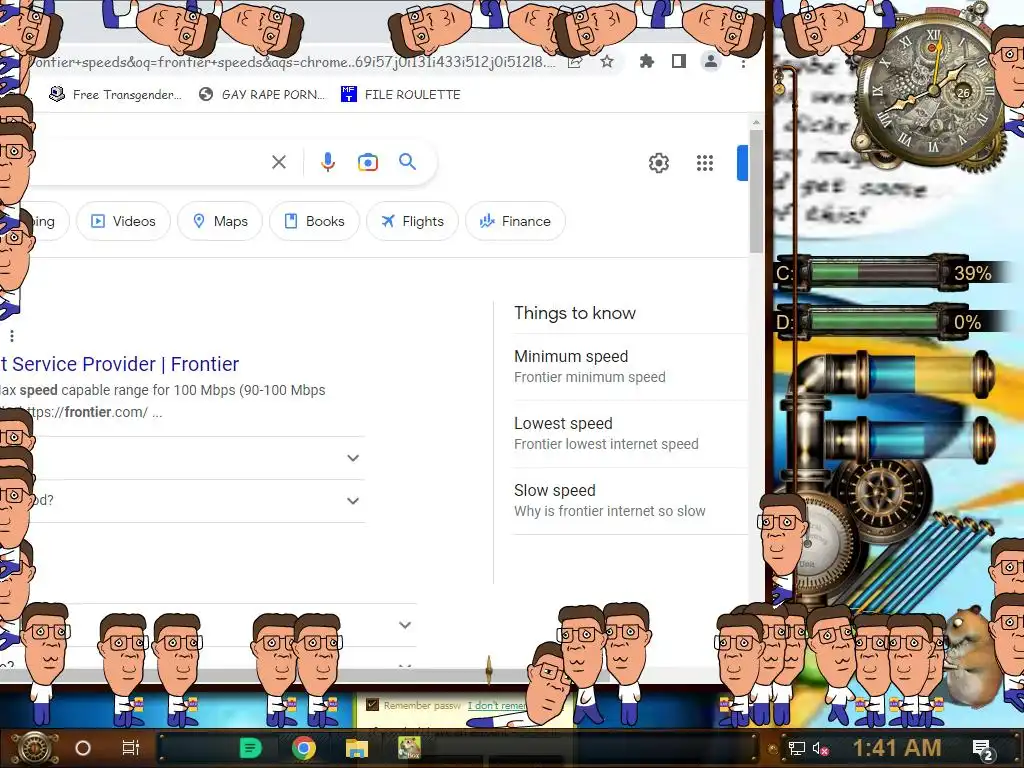Click the 39% C: drive value

pyautogui.click(x=972, y=273)
